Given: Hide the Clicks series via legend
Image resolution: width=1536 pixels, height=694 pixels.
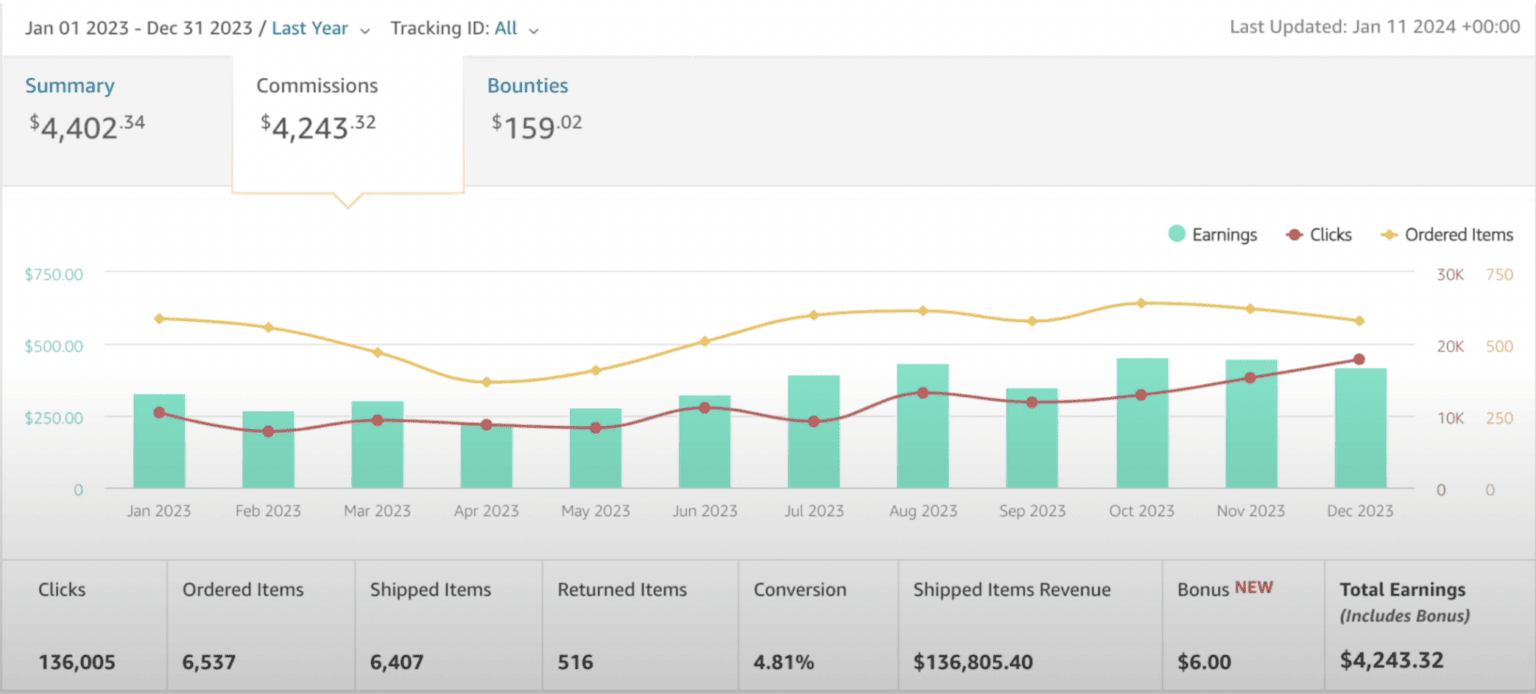Looking at the screenshot, I should (1318, 234).
